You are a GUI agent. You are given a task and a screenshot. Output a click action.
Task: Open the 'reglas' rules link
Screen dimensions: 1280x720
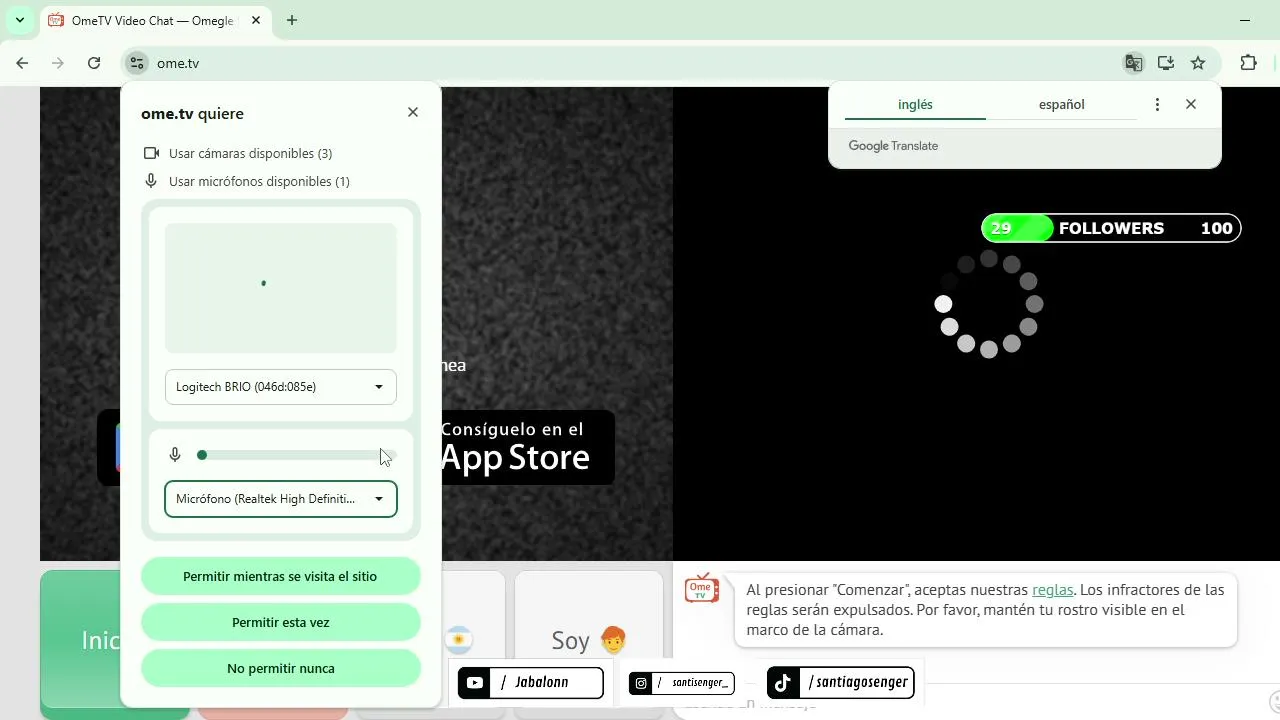coord(1052,590)
